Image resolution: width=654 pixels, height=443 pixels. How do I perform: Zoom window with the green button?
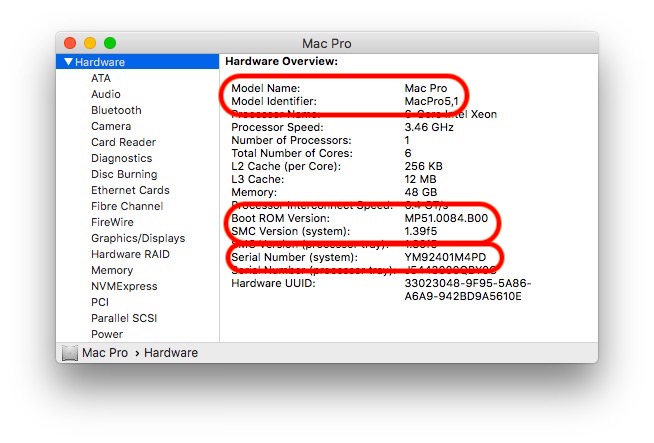point(110,43)
